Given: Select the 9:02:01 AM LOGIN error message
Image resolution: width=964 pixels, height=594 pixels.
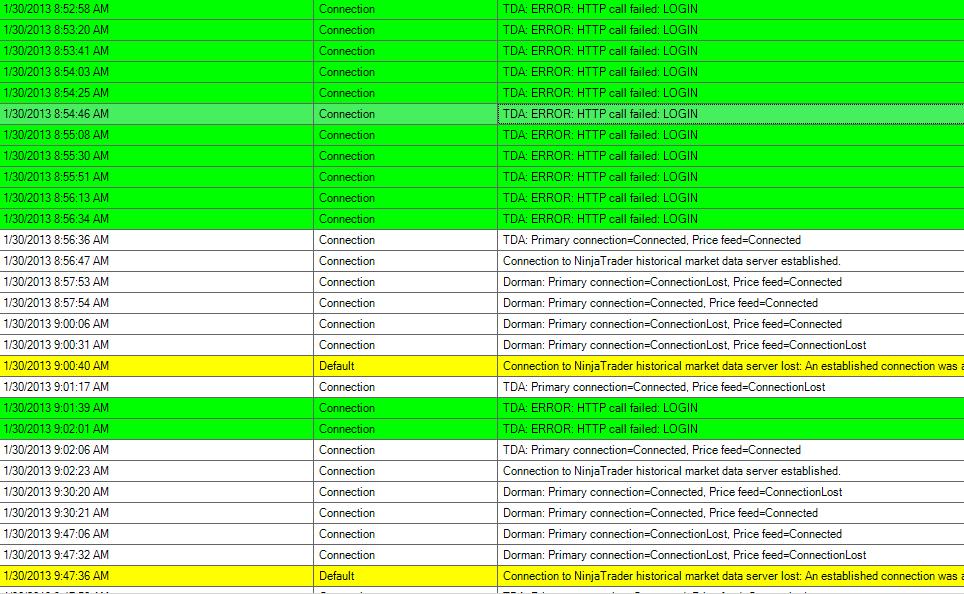Looking at the screenshot, I should pyautogui.click(x=731, y=429).
